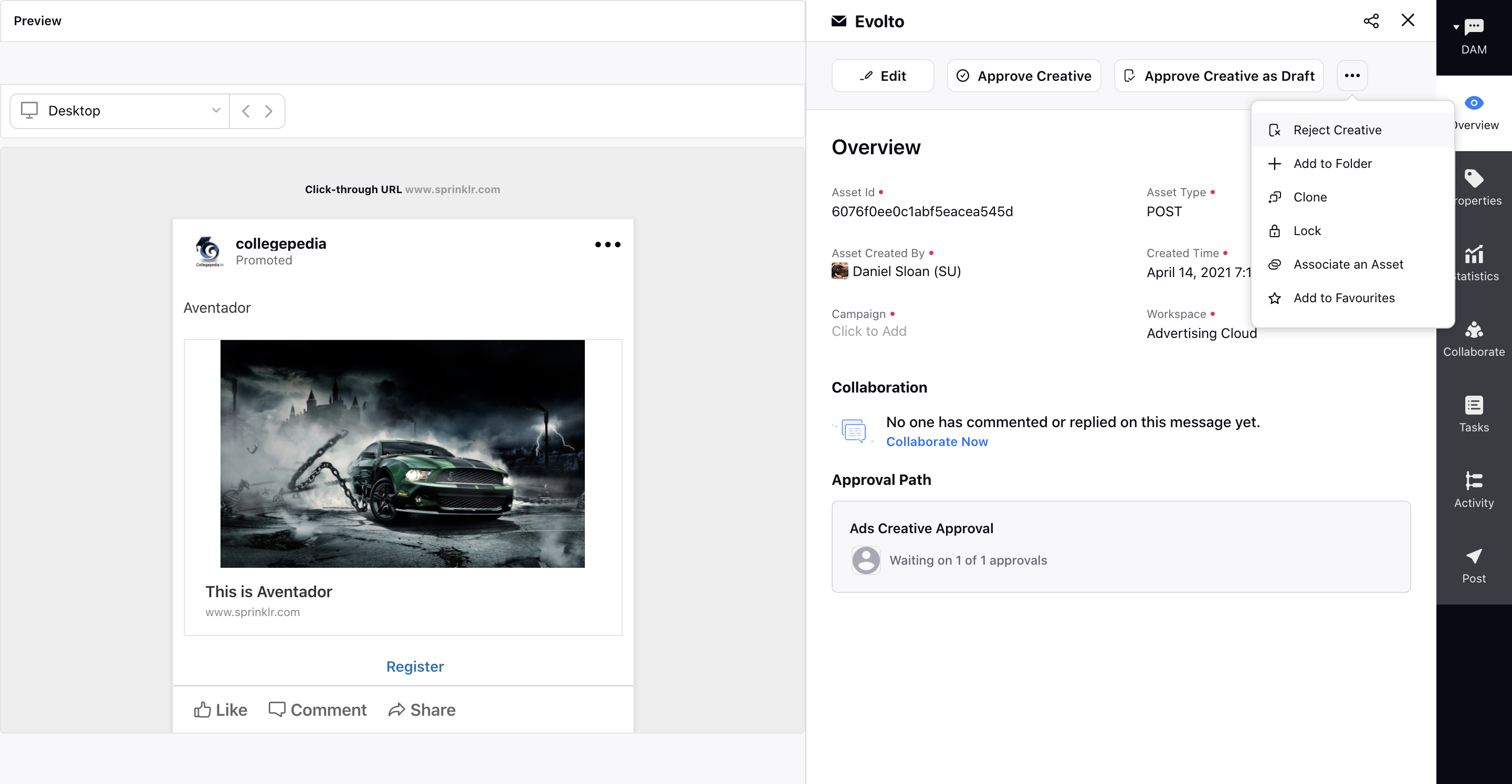Close the Evolto asset panel
The height and width of the screenshot is (784, 1512).
point(1408,20)
